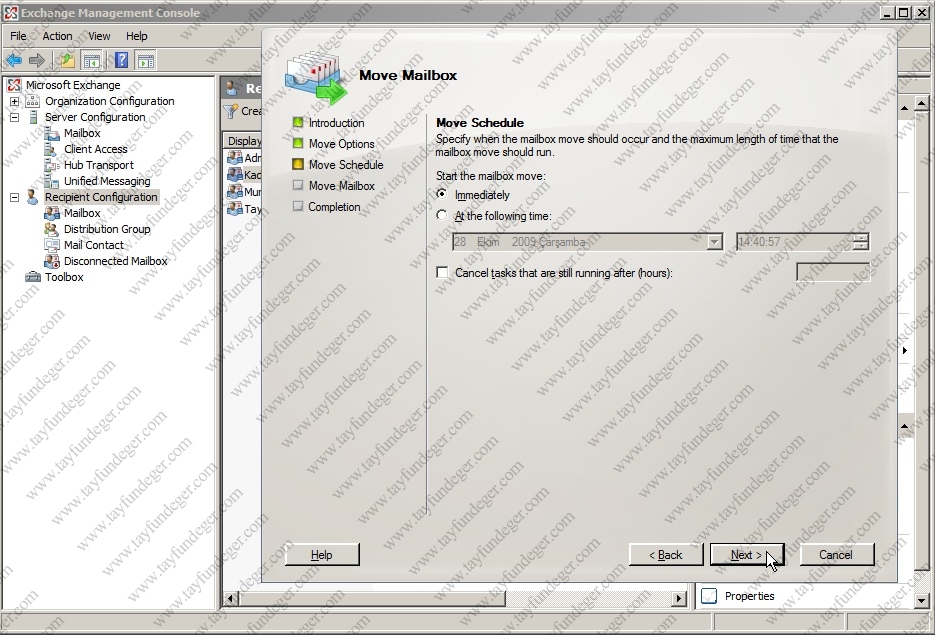935x635 pixels.
Task: Click the action pane scroll down arrow
Action: [x=921, y=600]
